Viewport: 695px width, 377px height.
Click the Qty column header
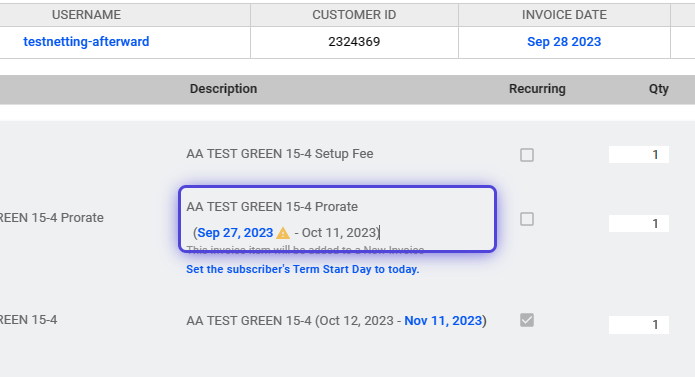659,89
